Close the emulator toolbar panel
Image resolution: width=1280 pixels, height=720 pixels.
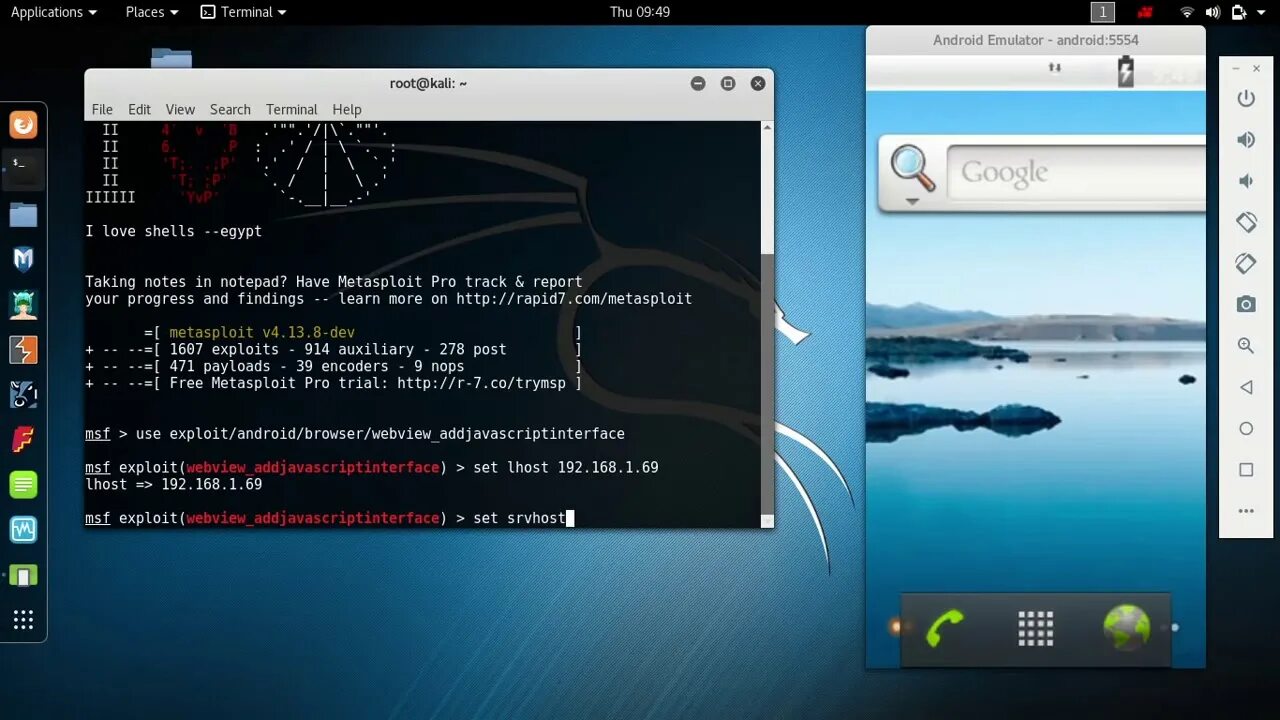(1257, 68)
